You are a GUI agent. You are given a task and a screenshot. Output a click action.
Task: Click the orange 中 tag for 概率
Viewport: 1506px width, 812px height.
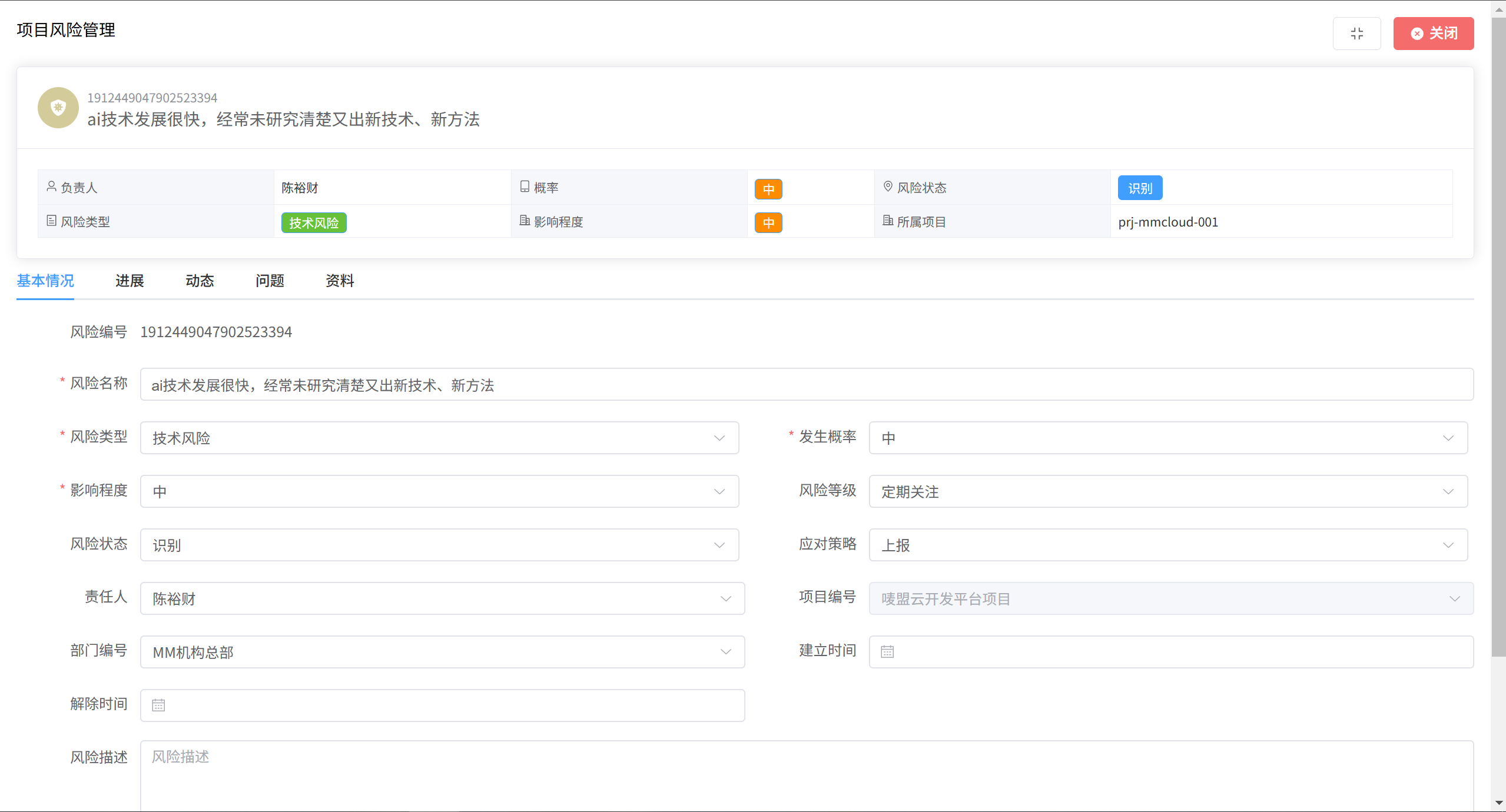tap(768, 189)
